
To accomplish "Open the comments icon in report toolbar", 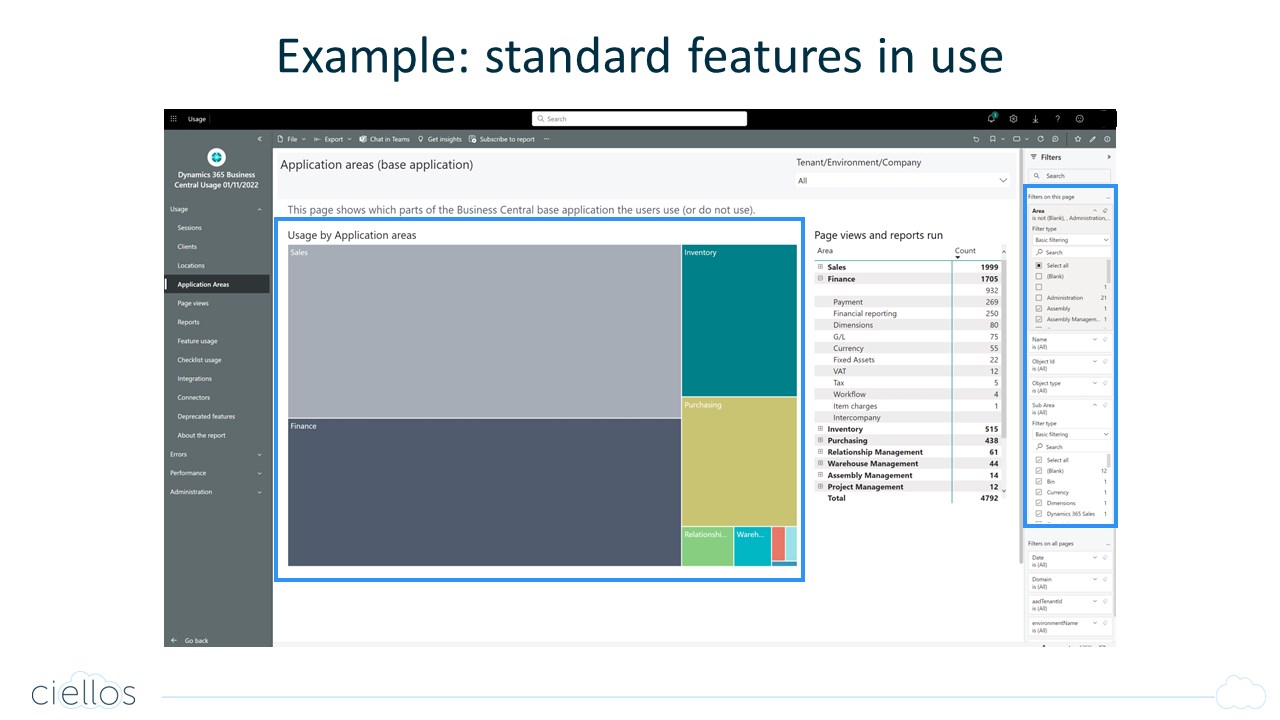I will (x=1055, y=139).
